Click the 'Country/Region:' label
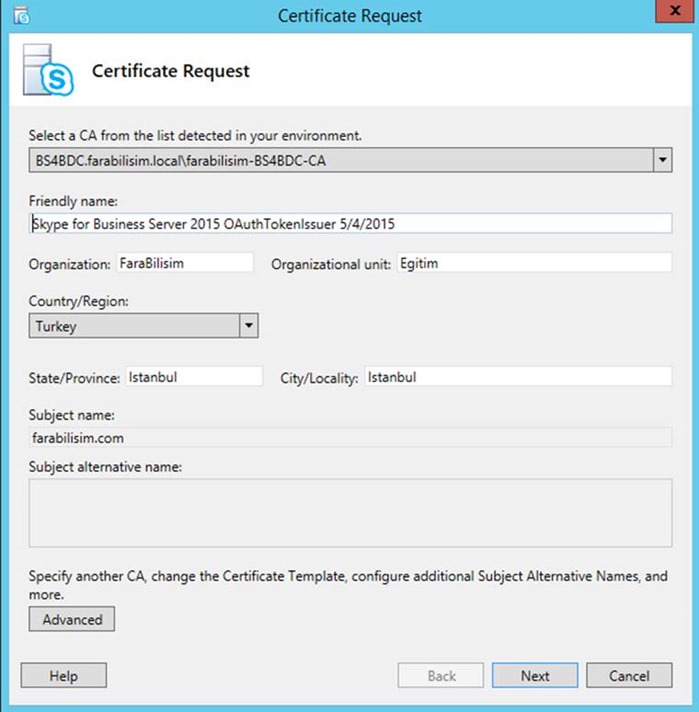 [x=79, y=301]
